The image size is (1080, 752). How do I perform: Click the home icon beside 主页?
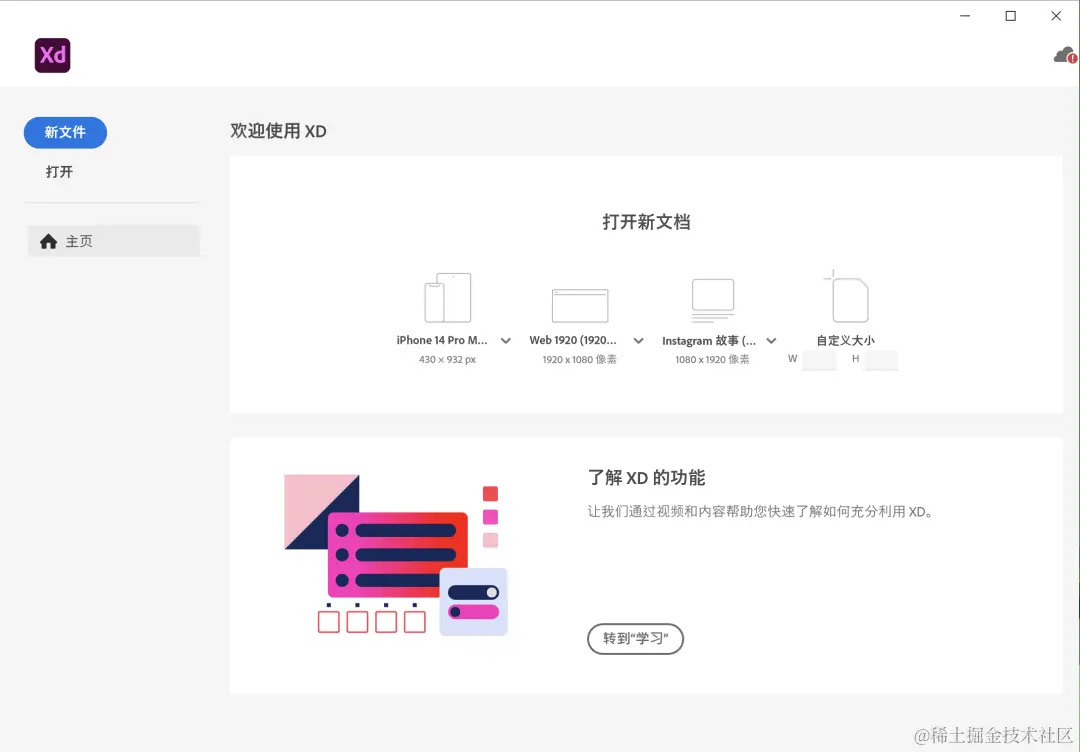point(48,240)
